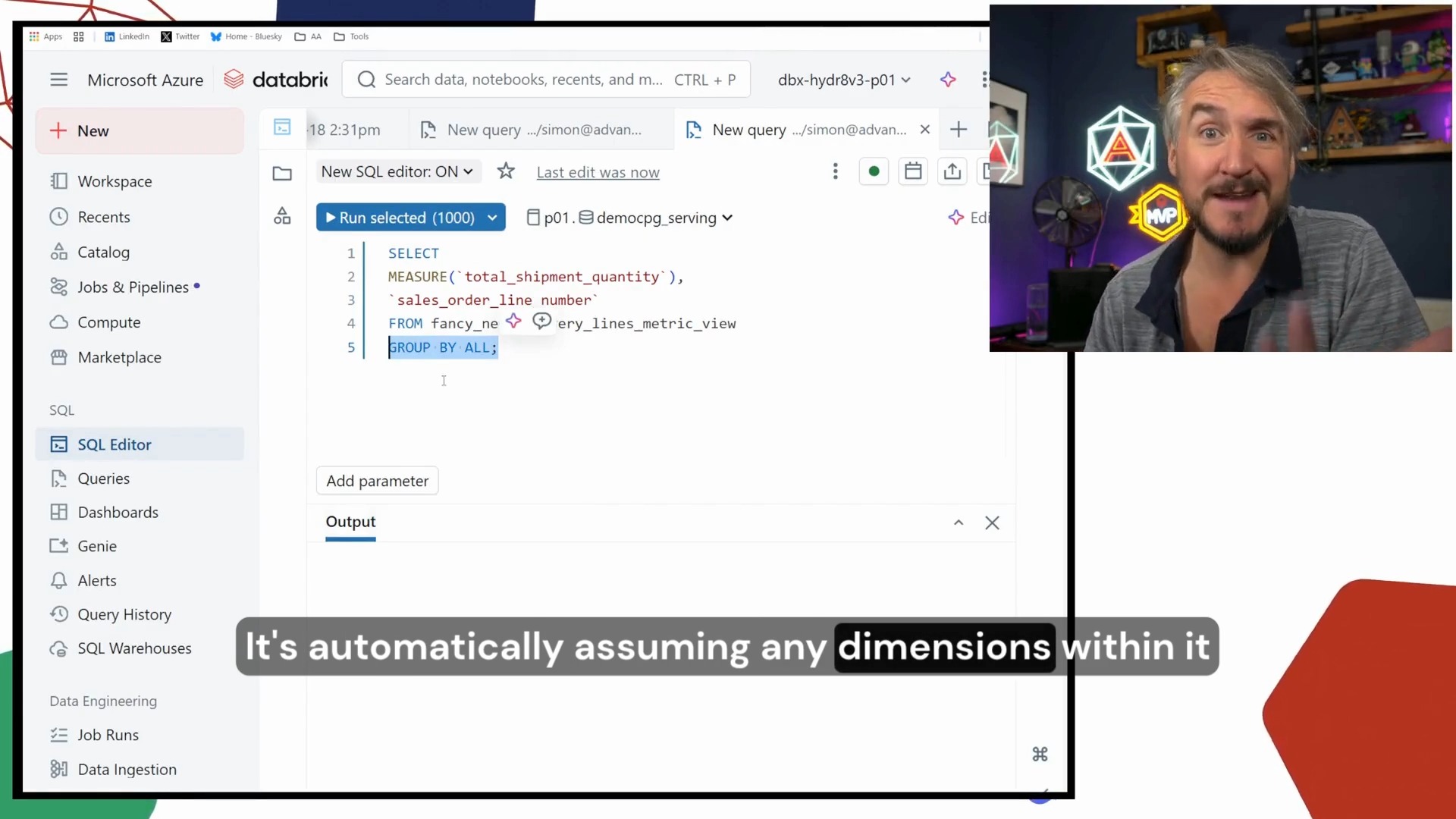Open the Home - Bluesky bookmark
1456x819 pixels.
point(246,36)
